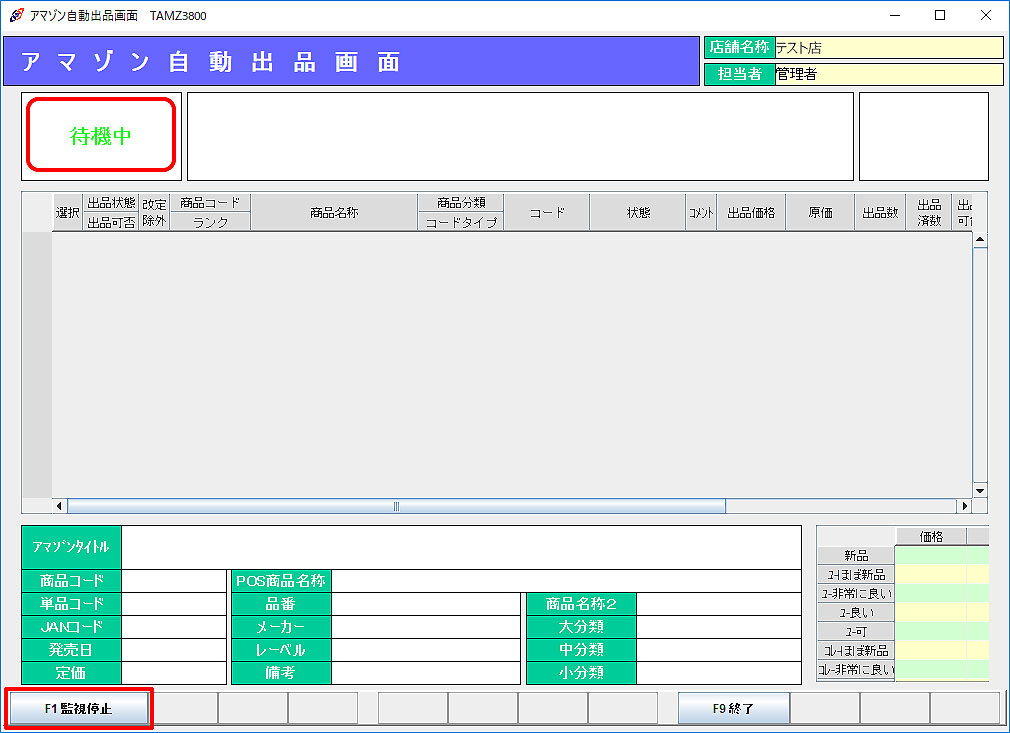Click the 商品名称 column header

click(334, 213)
